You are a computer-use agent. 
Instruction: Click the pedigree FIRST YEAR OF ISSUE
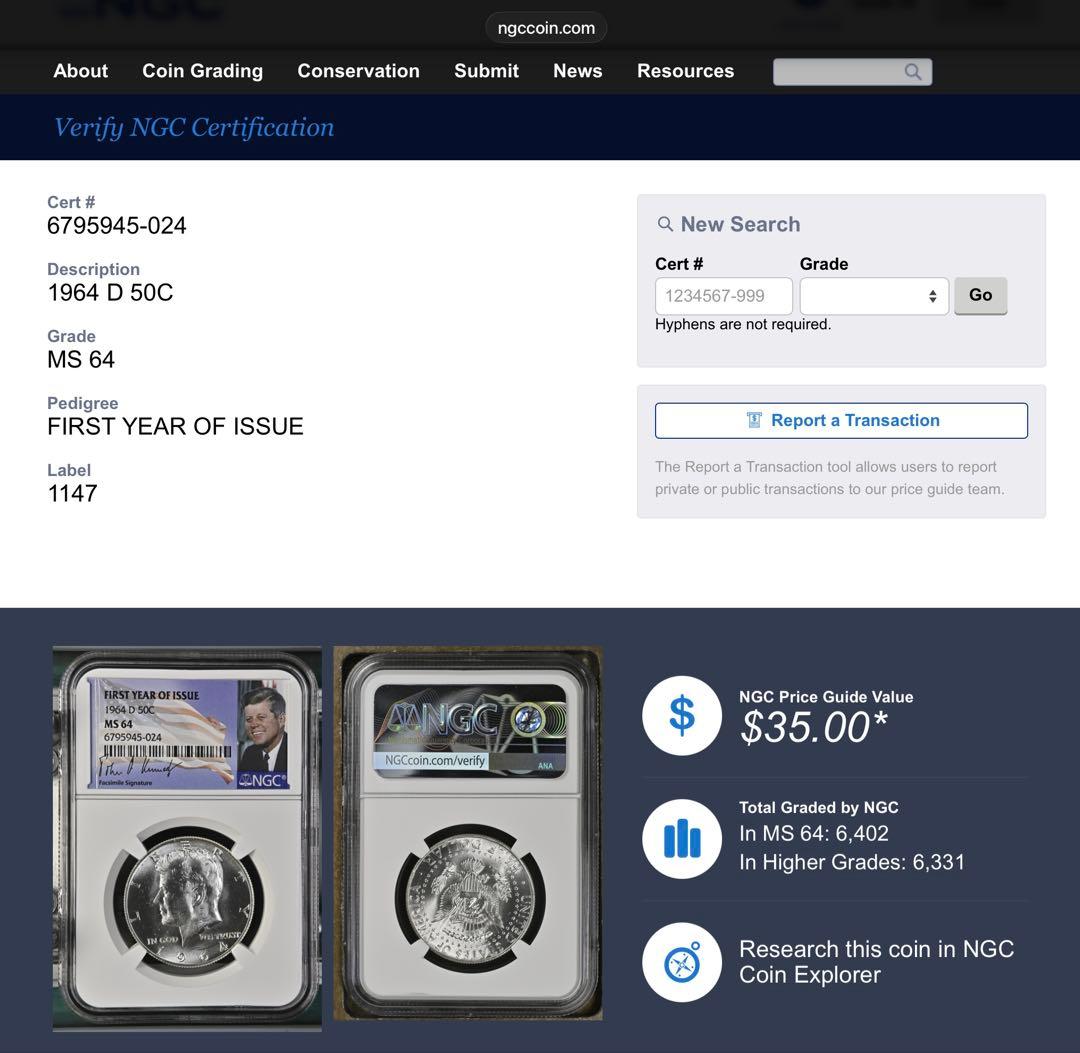pyautogui.click(x=175, y=426)
